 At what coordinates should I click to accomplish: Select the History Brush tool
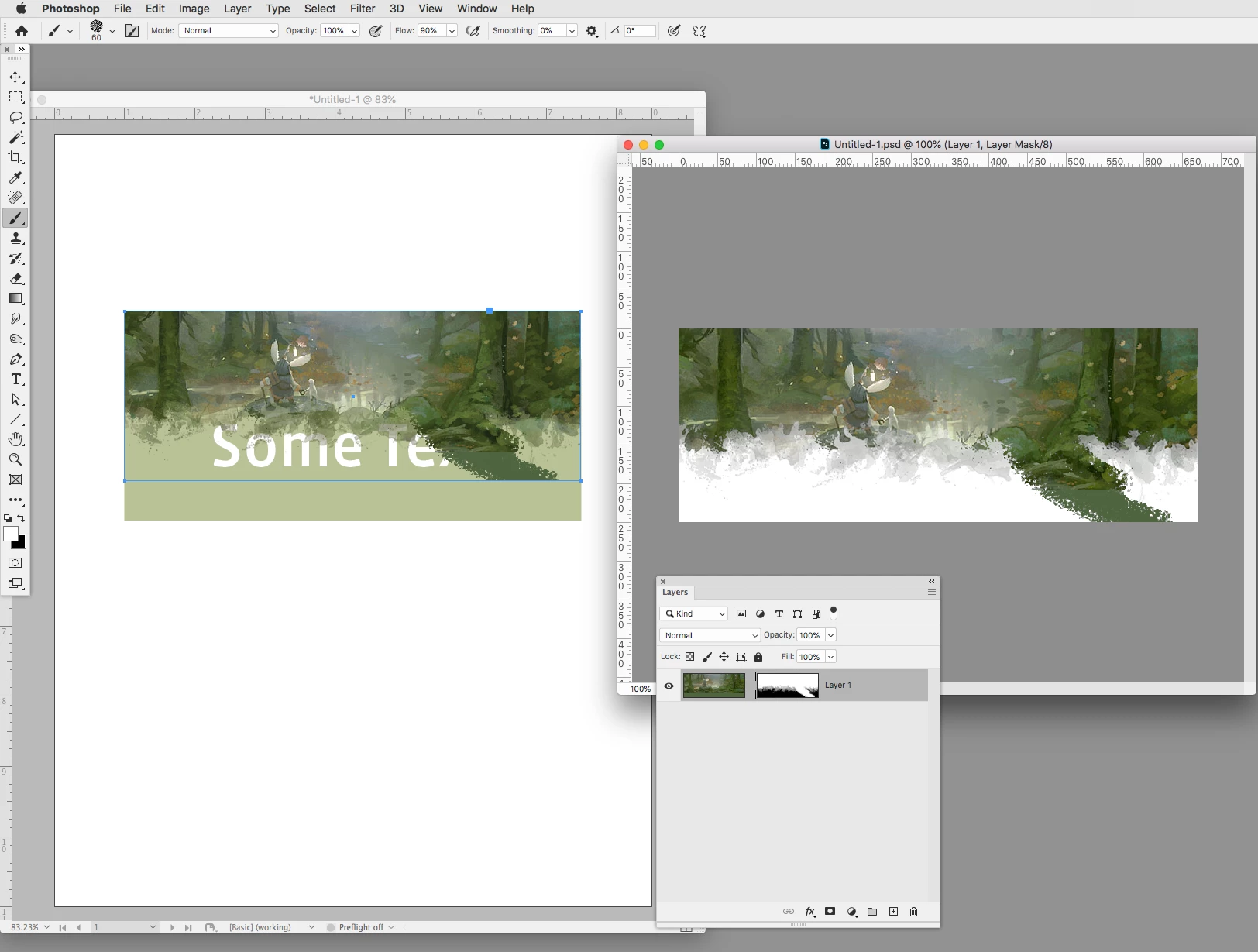click(15, 259)
